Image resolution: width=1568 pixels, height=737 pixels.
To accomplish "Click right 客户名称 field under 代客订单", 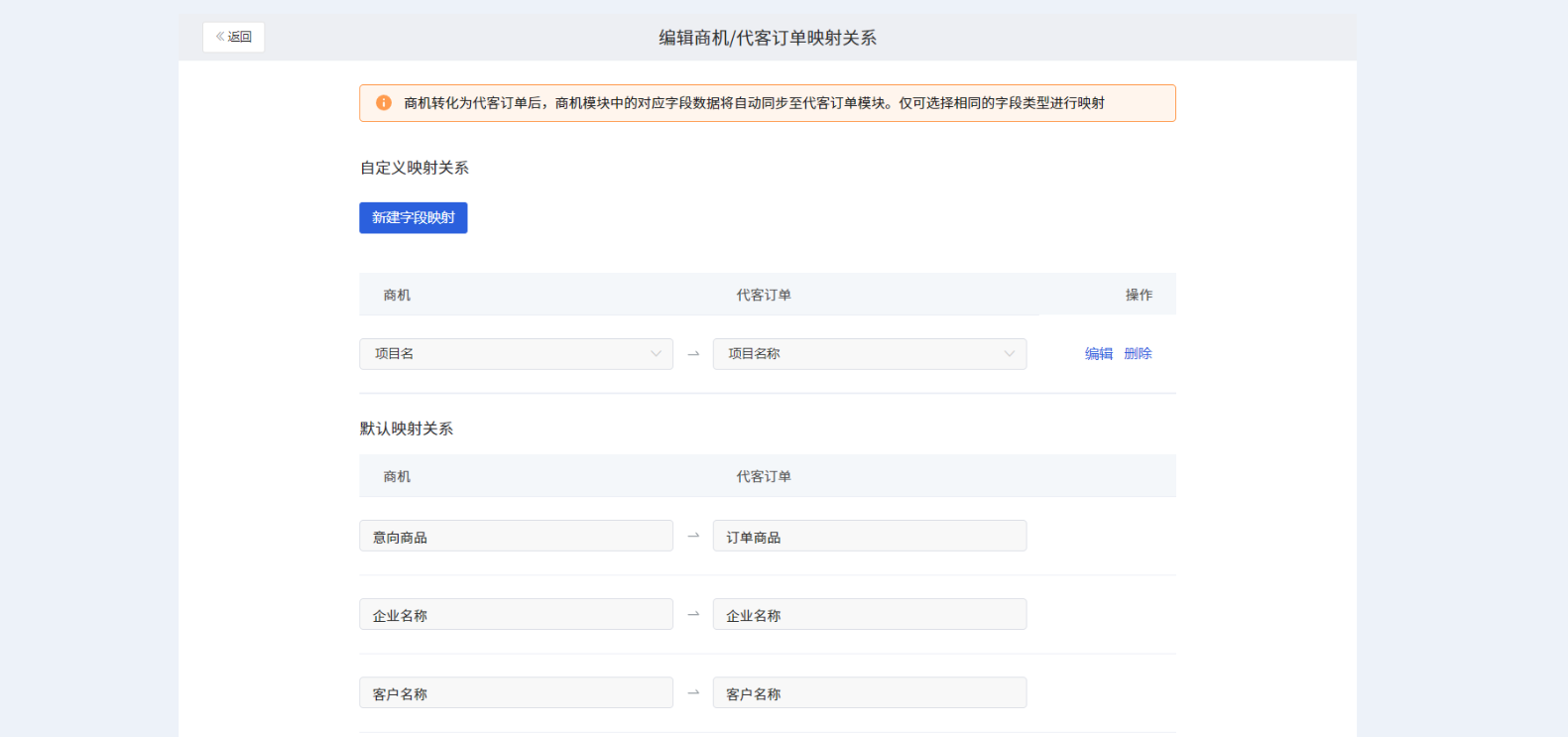I will click(x=870, y=693).
